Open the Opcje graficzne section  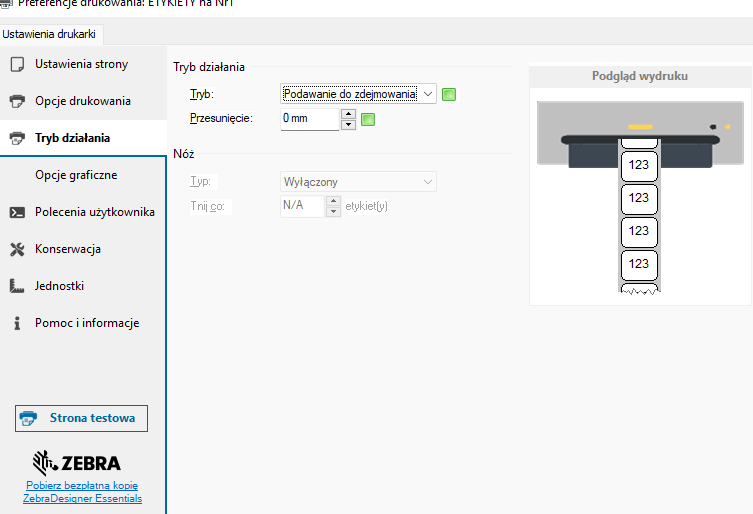coord(76,175)
